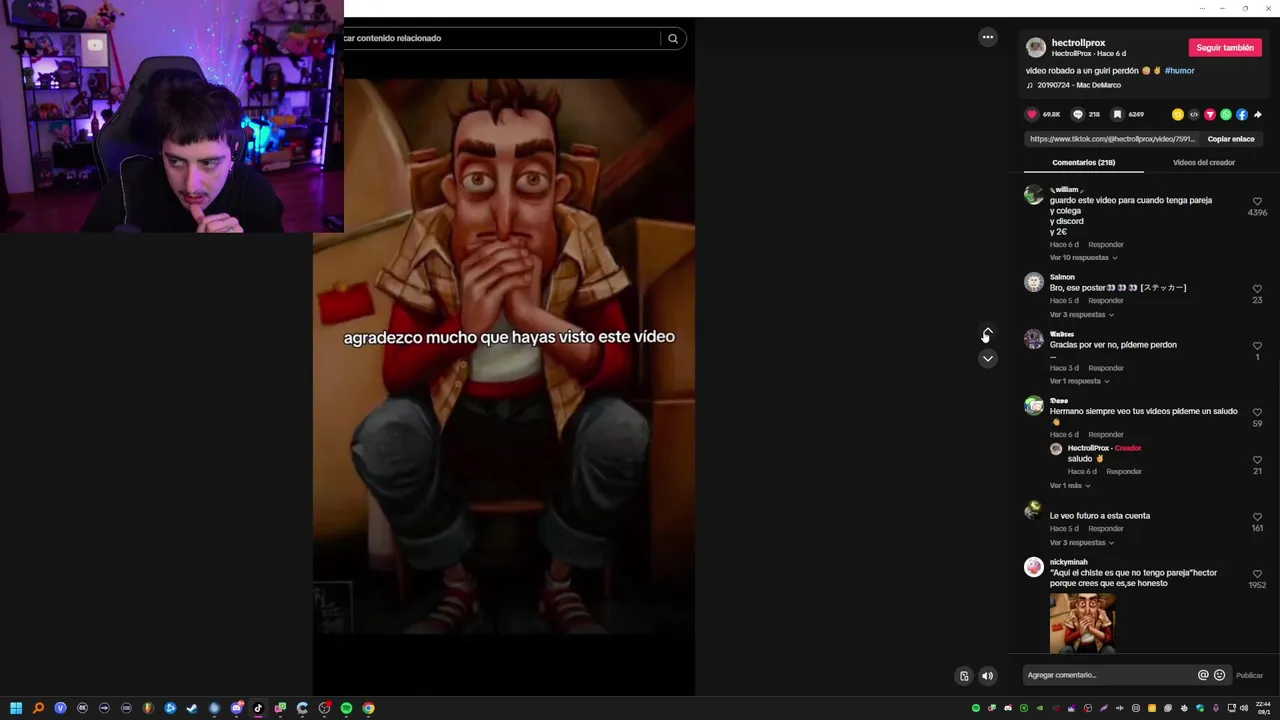Open Spotify from the taskbar

[x=346, y=708]
